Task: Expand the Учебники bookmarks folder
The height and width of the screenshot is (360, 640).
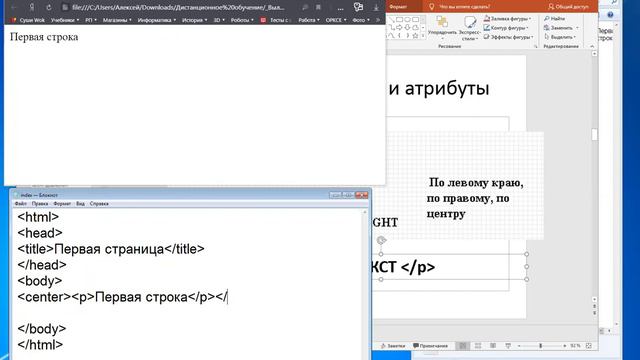Action: (64, 20)
